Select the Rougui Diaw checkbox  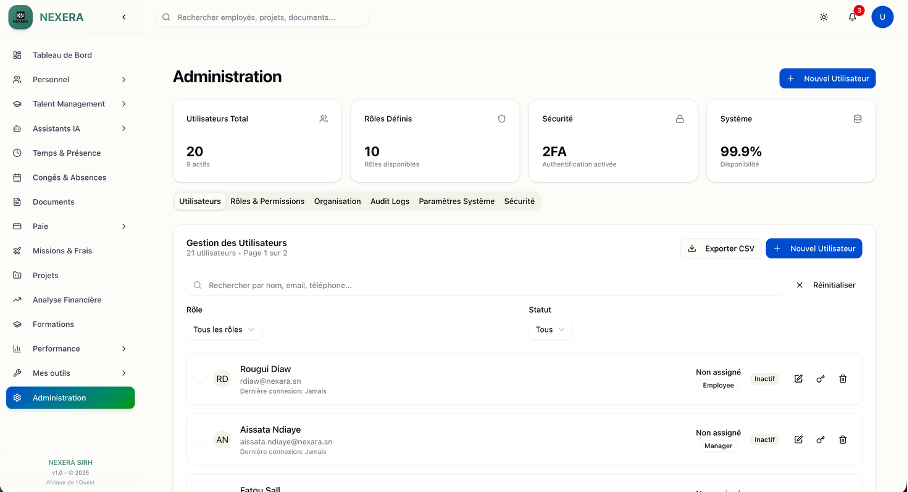[x=200, y=380]
